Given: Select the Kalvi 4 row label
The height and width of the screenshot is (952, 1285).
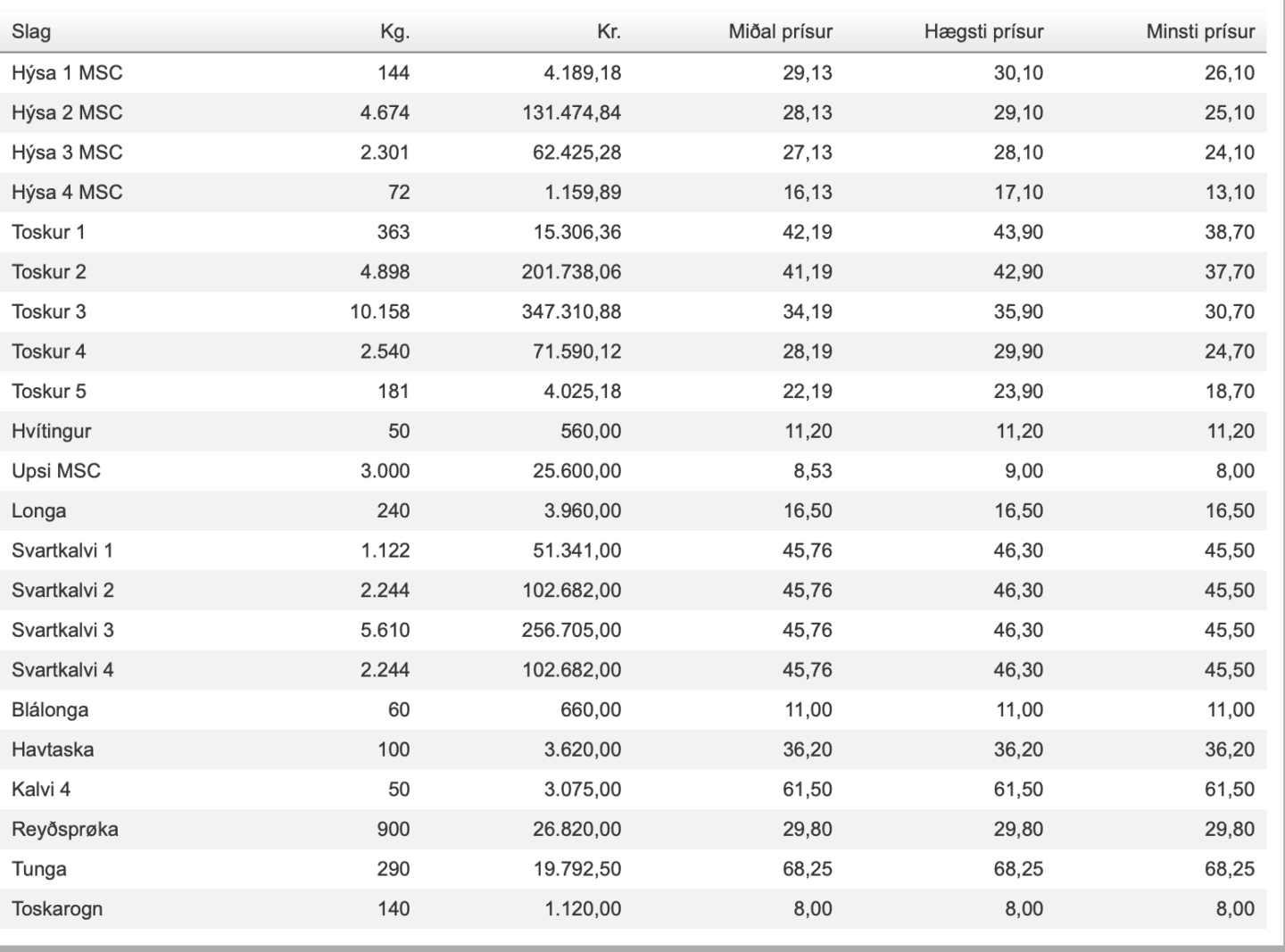Looking at the screenshot, I should 41,790.
